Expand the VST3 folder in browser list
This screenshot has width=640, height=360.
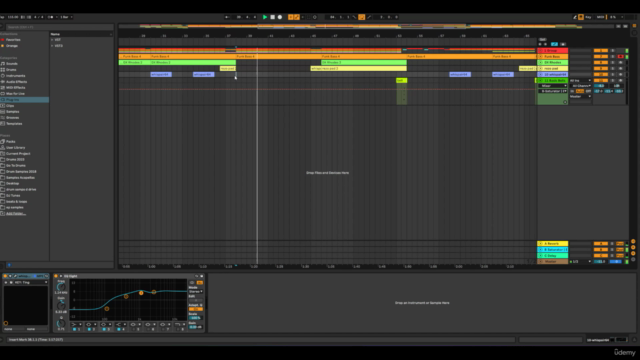tap(52, 46)
